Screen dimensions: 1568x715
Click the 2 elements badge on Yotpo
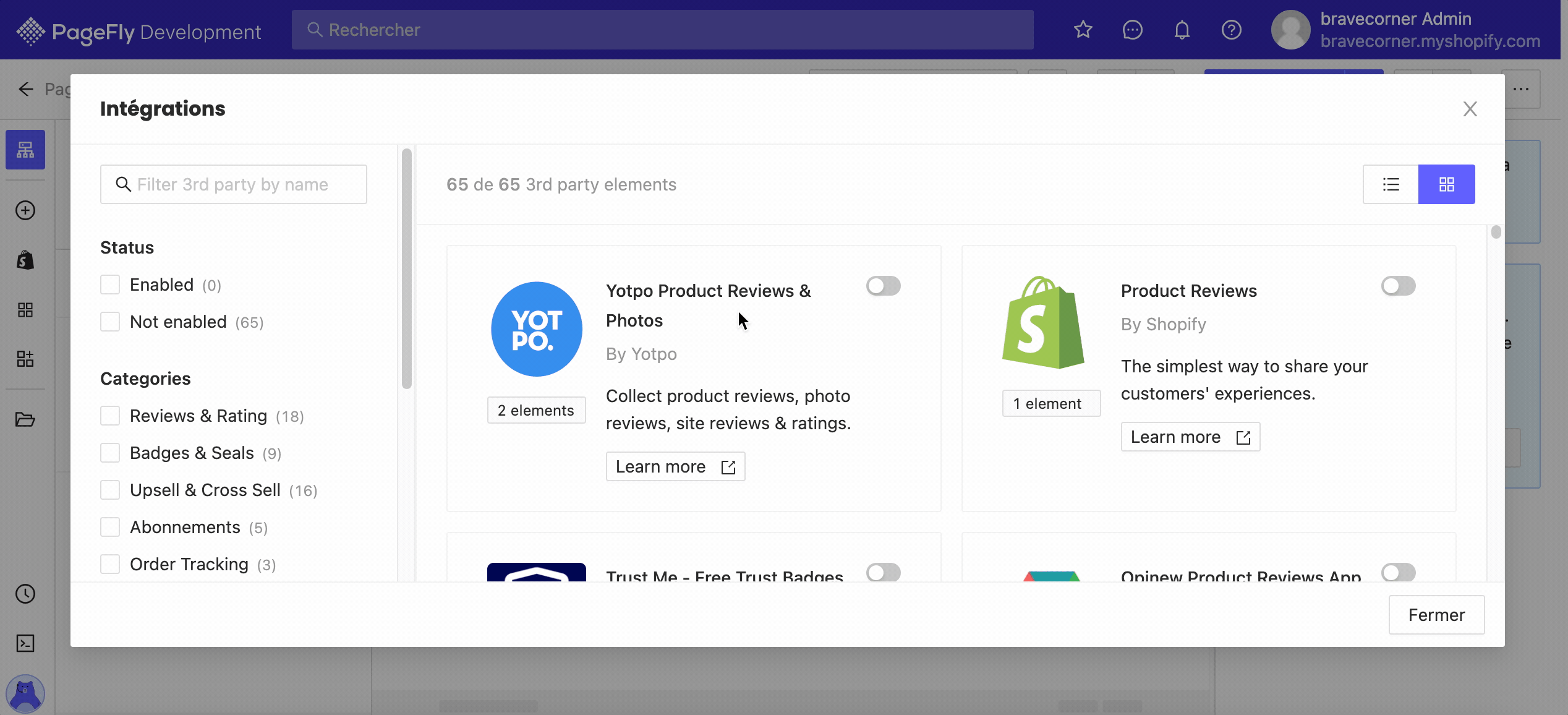tap(536, 410)
